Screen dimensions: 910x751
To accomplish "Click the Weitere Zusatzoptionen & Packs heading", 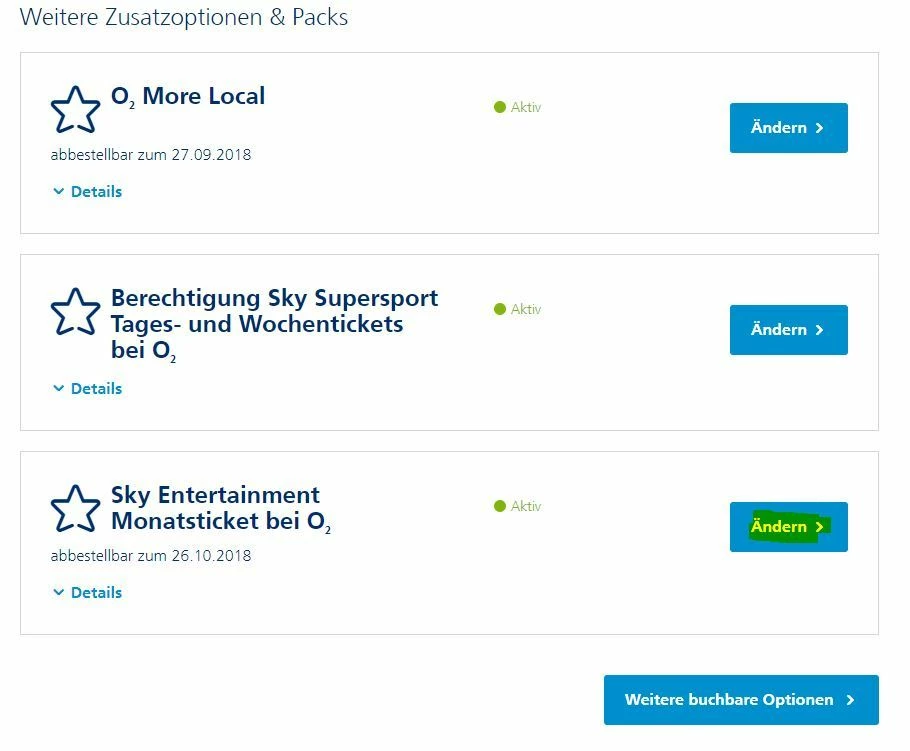I will (x=184, y=17).
